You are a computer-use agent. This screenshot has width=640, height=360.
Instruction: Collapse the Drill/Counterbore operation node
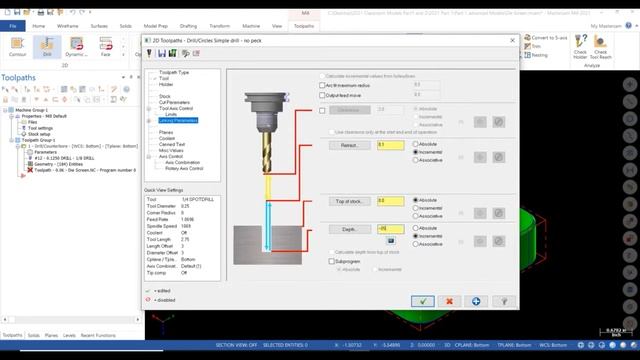click(x=18, y=146)
